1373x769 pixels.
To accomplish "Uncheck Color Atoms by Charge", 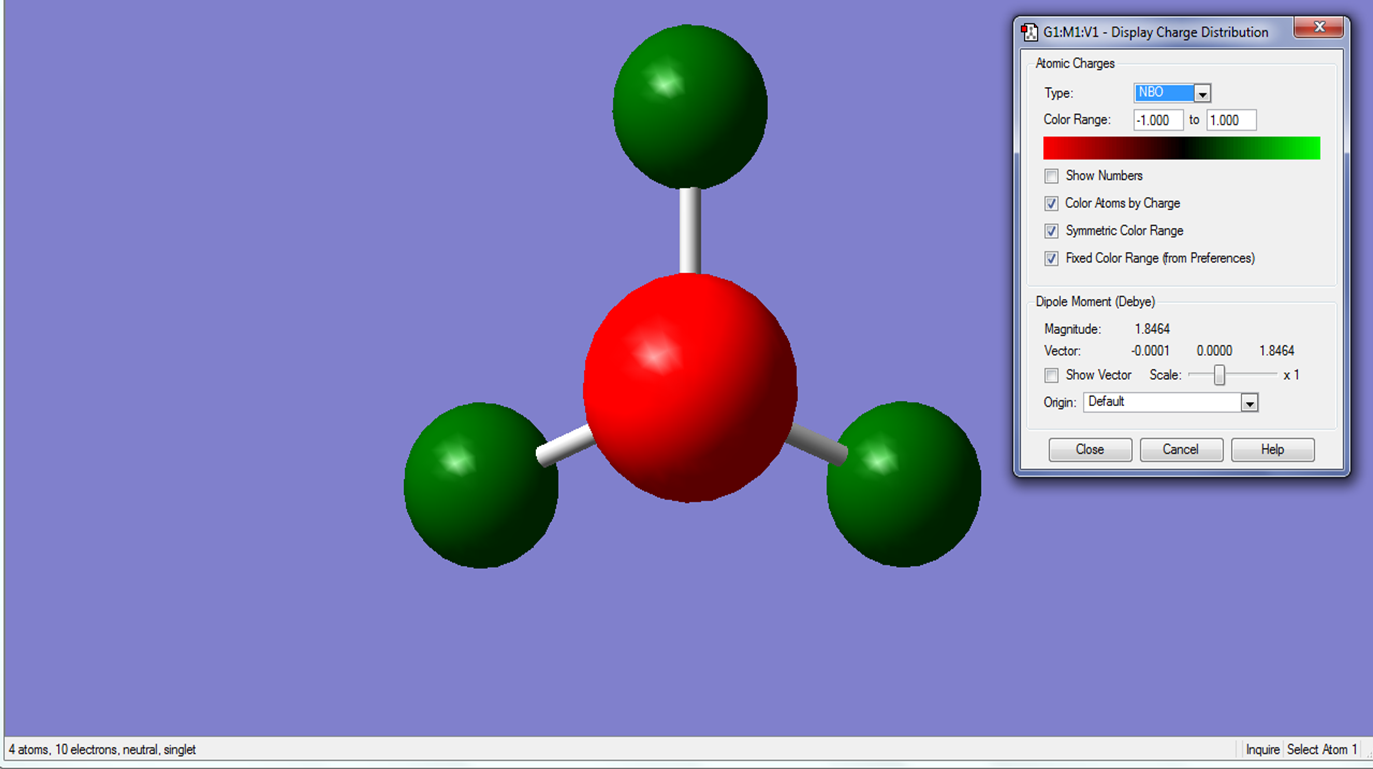I will (1051, 203).
